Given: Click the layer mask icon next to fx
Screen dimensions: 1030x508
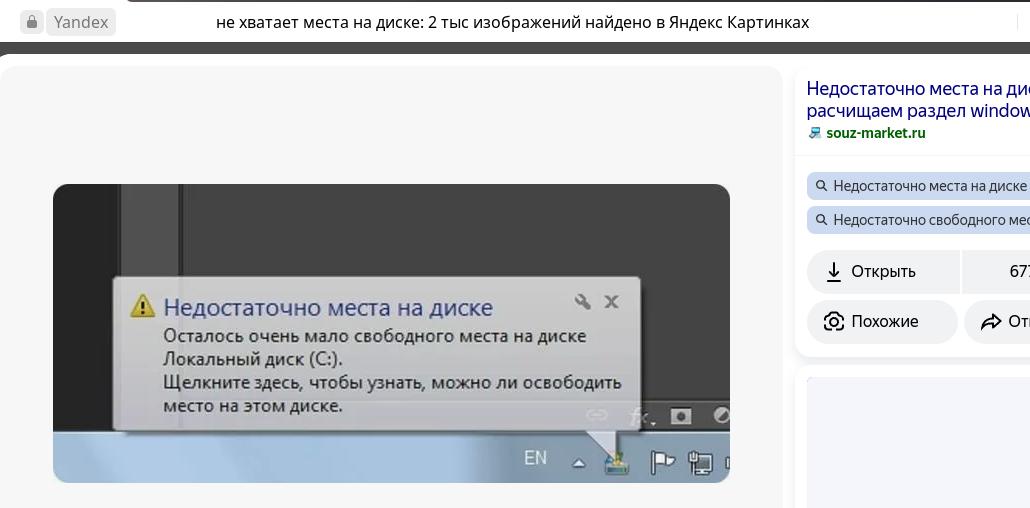Looking at the screenshot, I should pos(681,416).
